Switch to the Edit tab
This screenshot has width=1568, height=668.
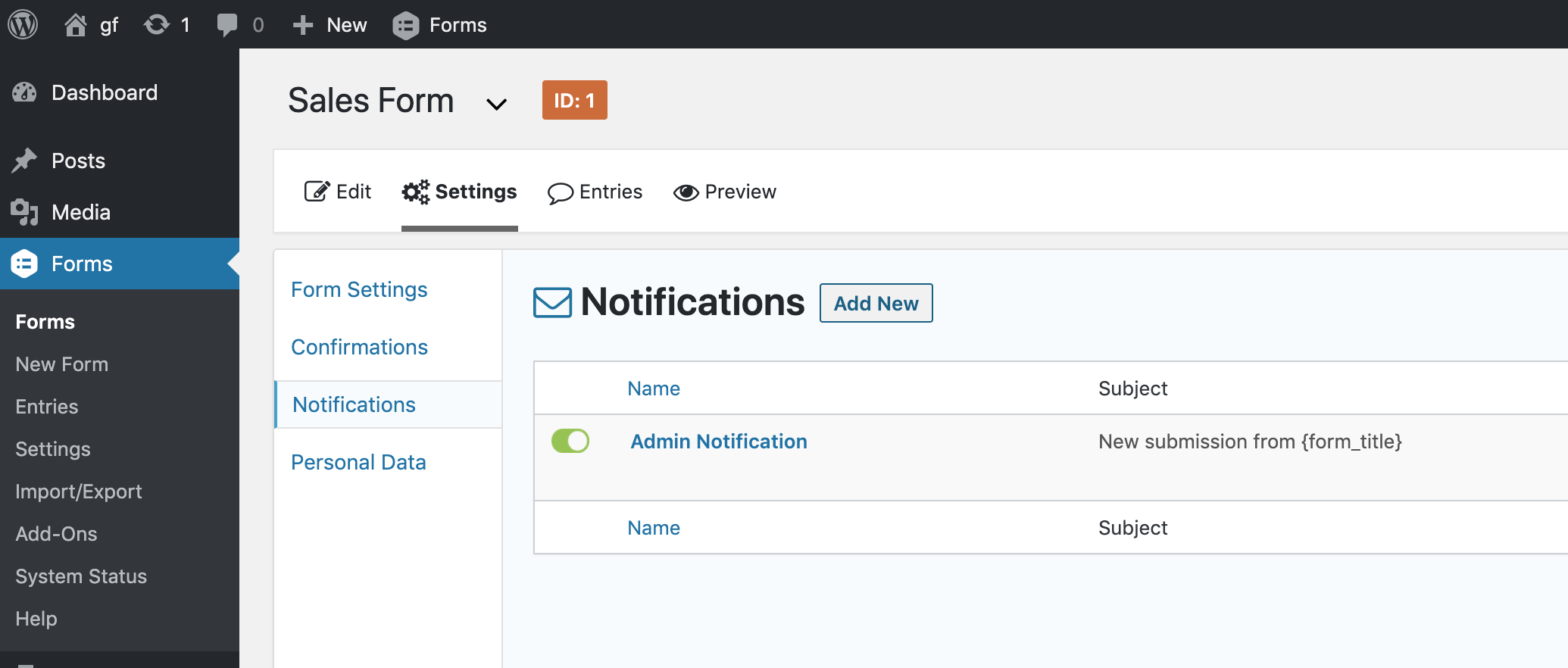click(338, 192)
